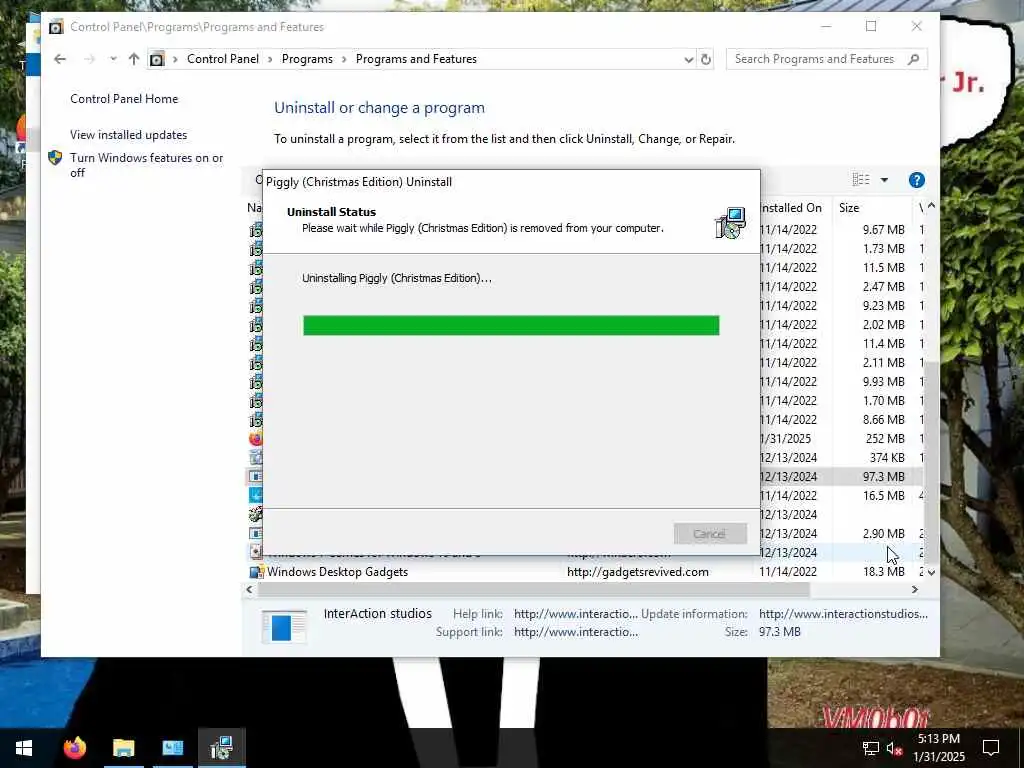Open View installed updates link
The width and height of the screenshot is (1024, 768).
[x=129, y=135]
